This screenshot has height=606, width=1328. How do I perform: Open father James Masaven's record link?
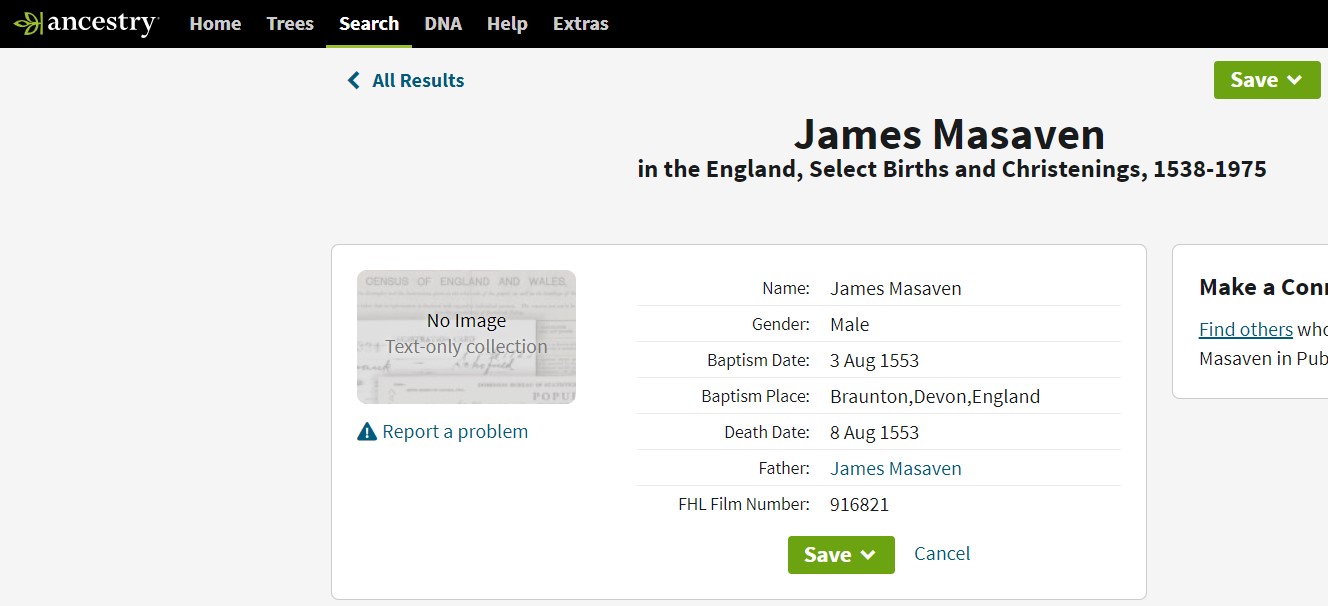(x=895, y=468)
